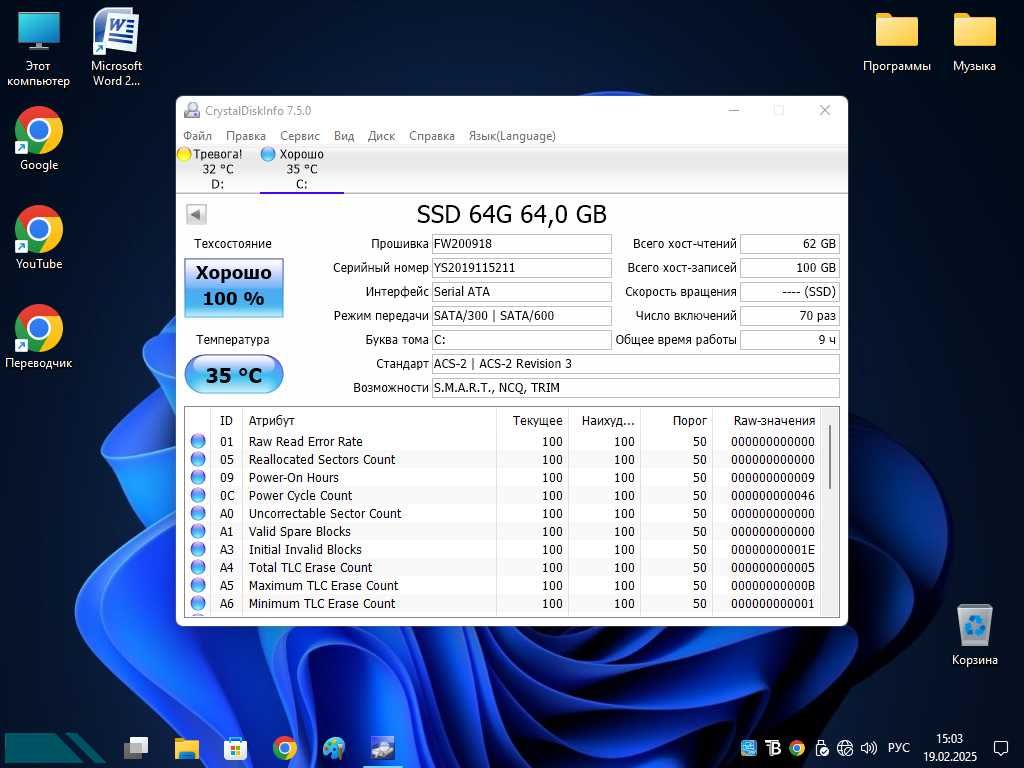Click the volume speaker tray icon

[x=869, y=748]
